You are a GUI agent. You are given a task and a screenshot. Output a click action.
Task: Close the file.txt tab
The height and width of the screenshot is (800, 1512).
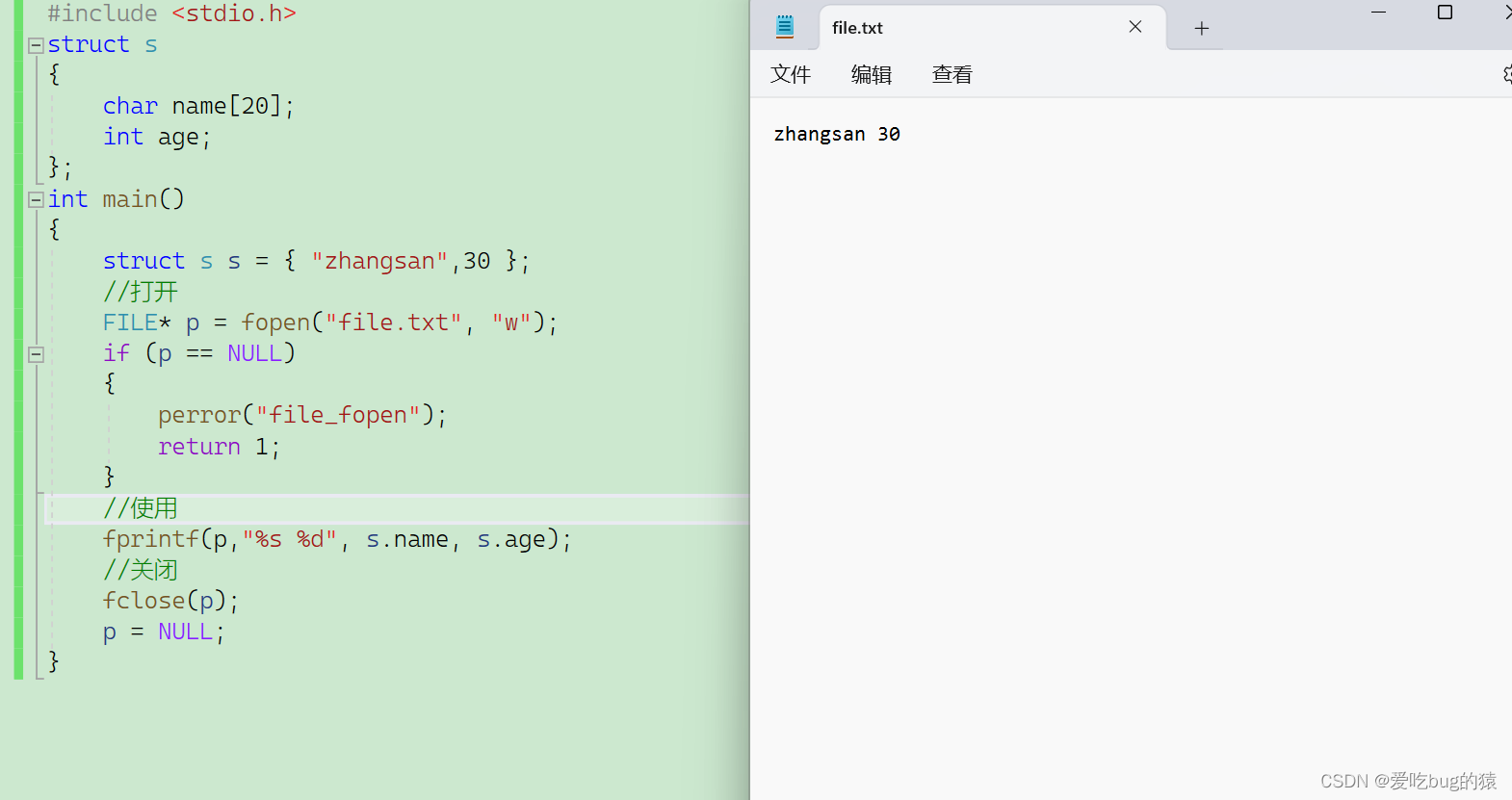click(1135, 27)
